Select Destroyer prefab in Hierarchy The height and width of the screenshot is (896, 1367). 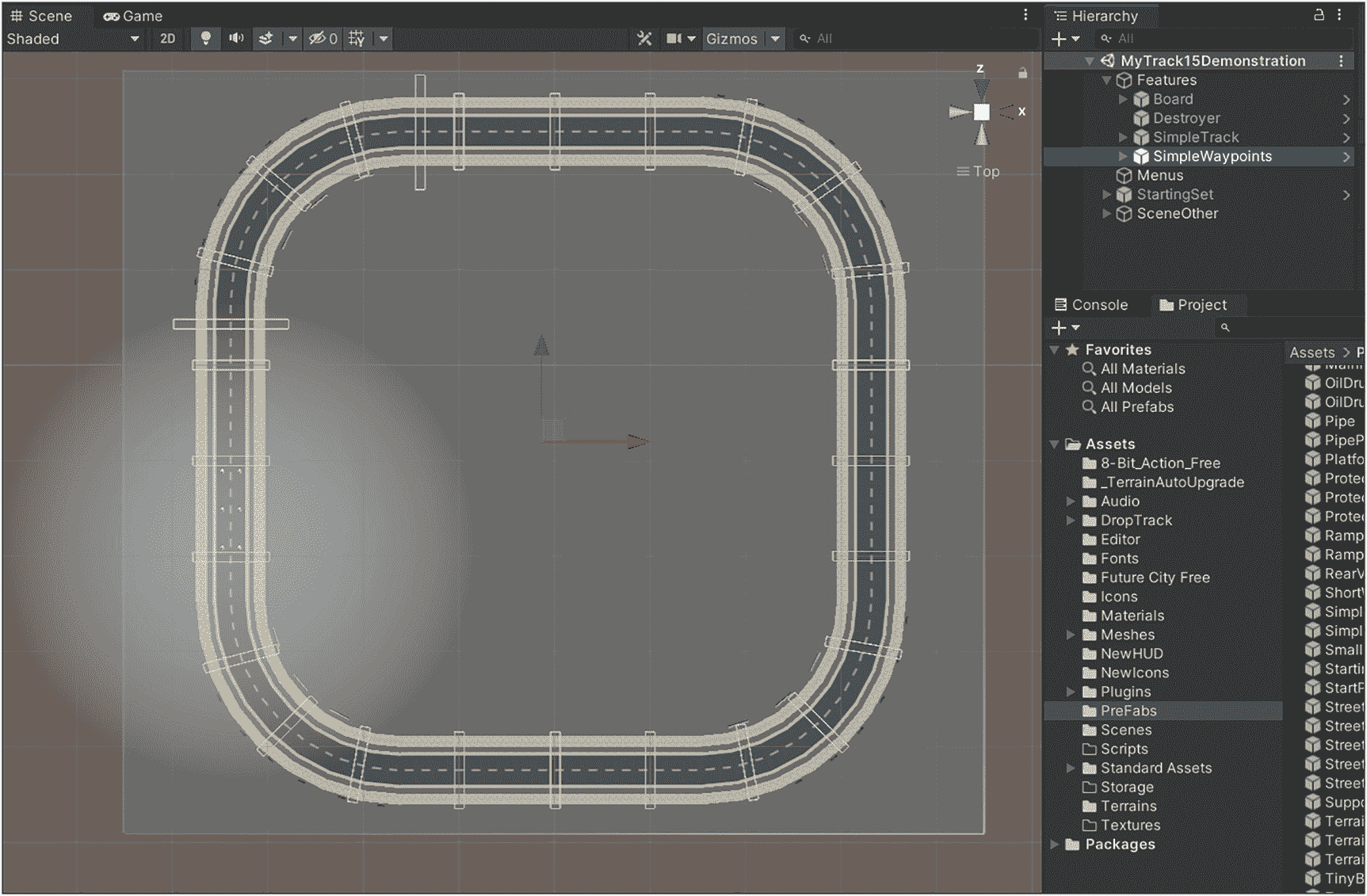[x=1186, y=118]
